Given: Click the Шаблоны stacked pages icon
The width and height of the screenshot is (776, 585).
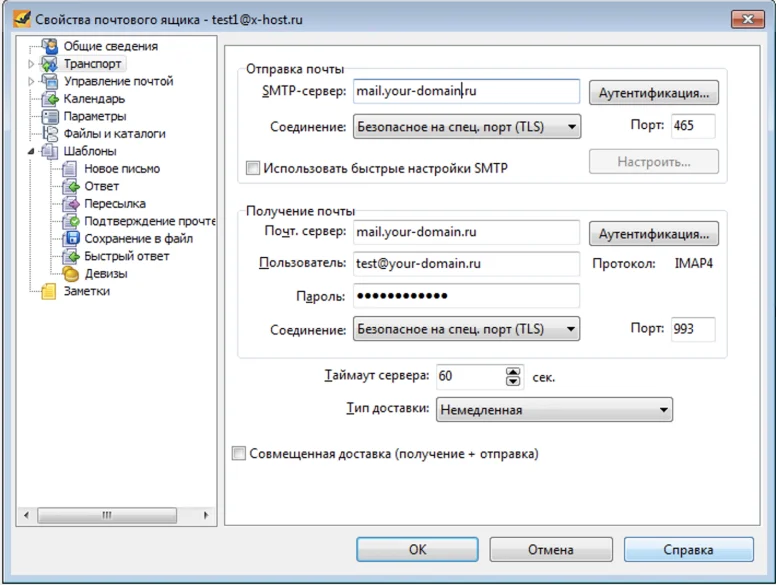Looking at the screenshot, I should pos(49,151).
